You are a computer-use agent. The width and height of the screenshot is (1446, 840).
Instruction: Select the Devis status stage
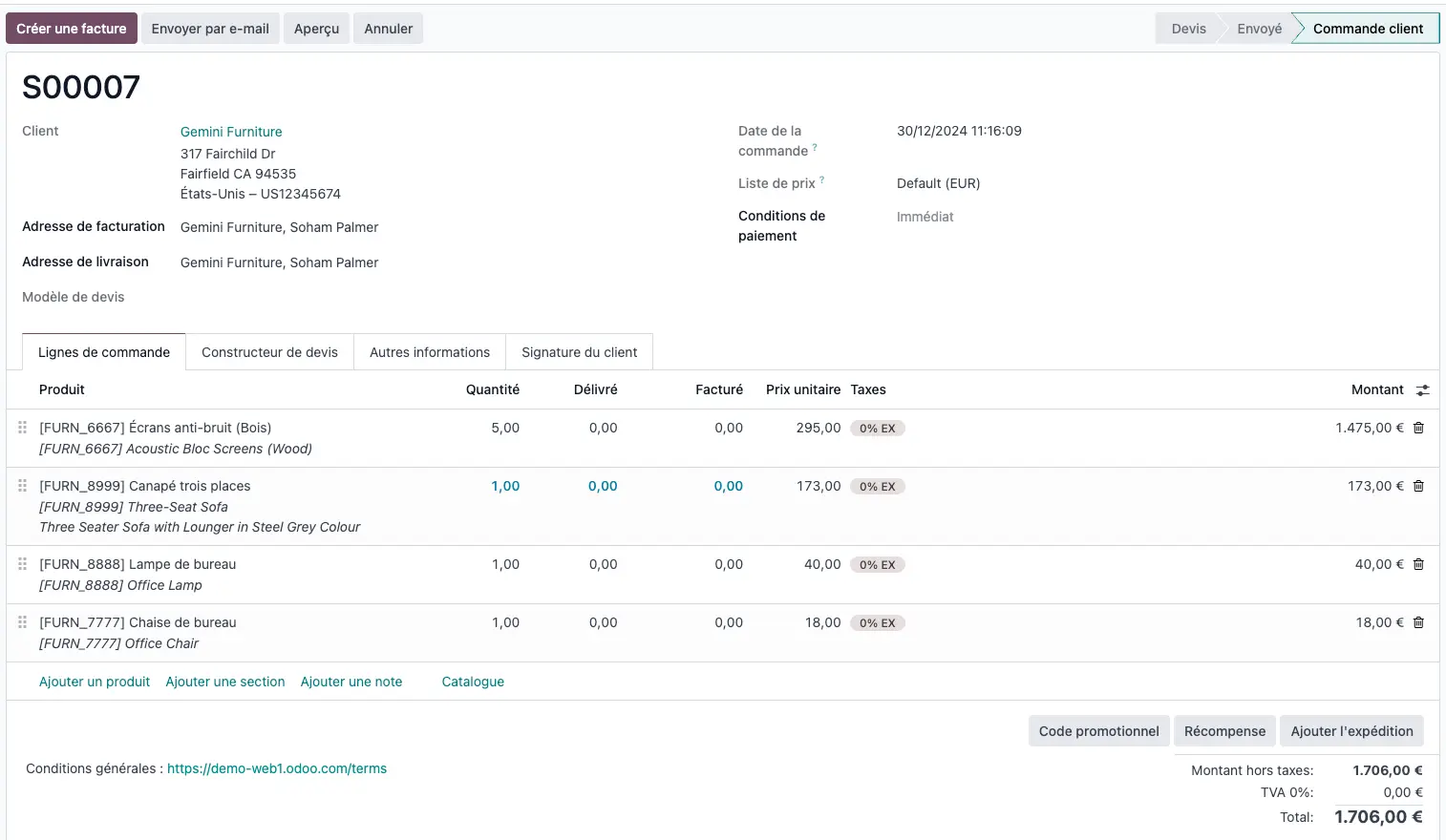click(x=1188, y=29)
